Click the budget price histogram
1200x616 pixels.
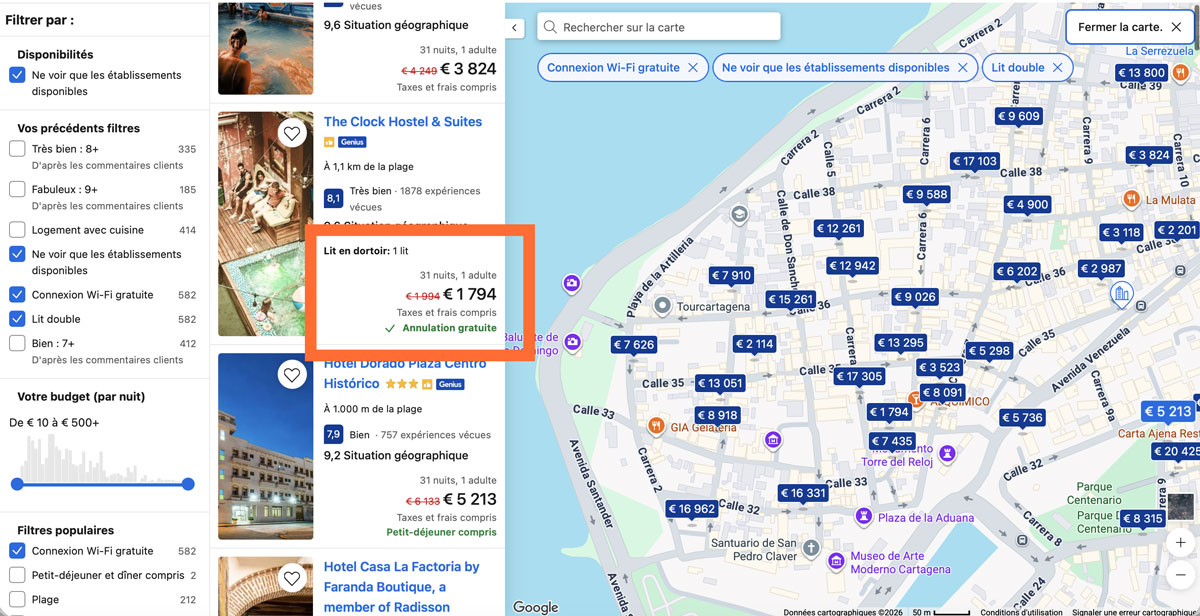[x=103, y=458]
